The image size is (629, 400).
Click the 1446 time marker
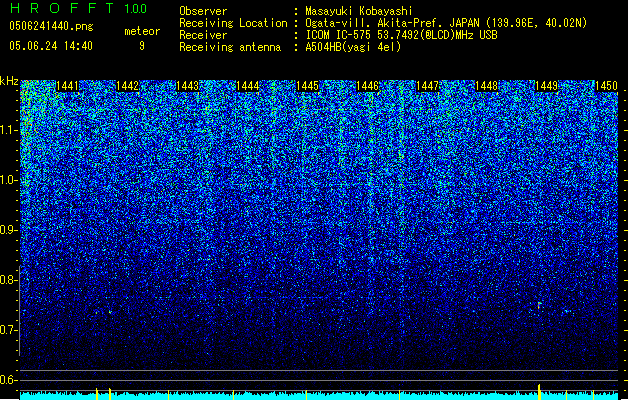pos(367,86)
